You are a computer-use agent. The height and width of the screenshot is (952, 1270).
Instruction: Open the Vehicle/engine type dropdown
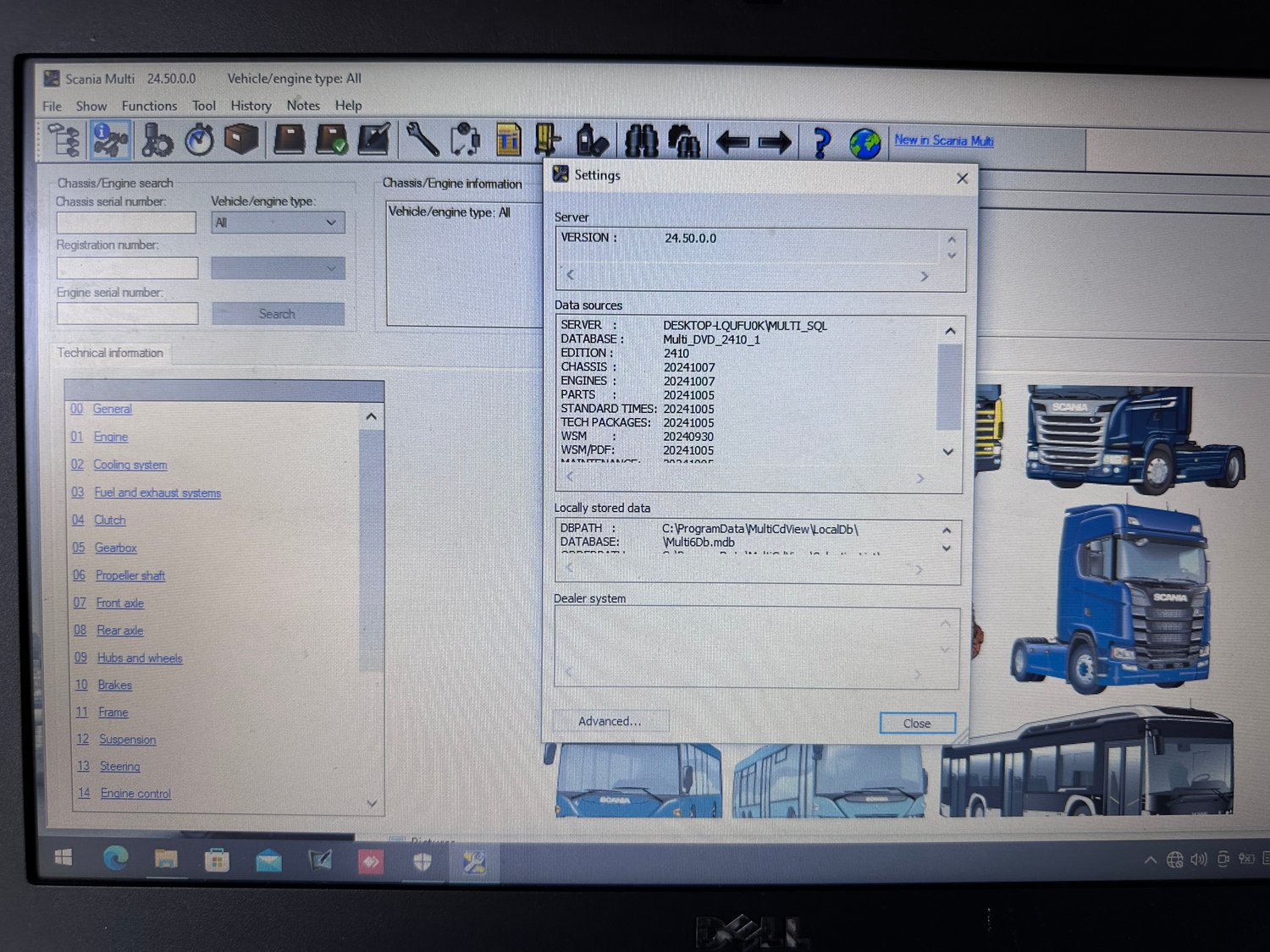click(x=278, y=223)
